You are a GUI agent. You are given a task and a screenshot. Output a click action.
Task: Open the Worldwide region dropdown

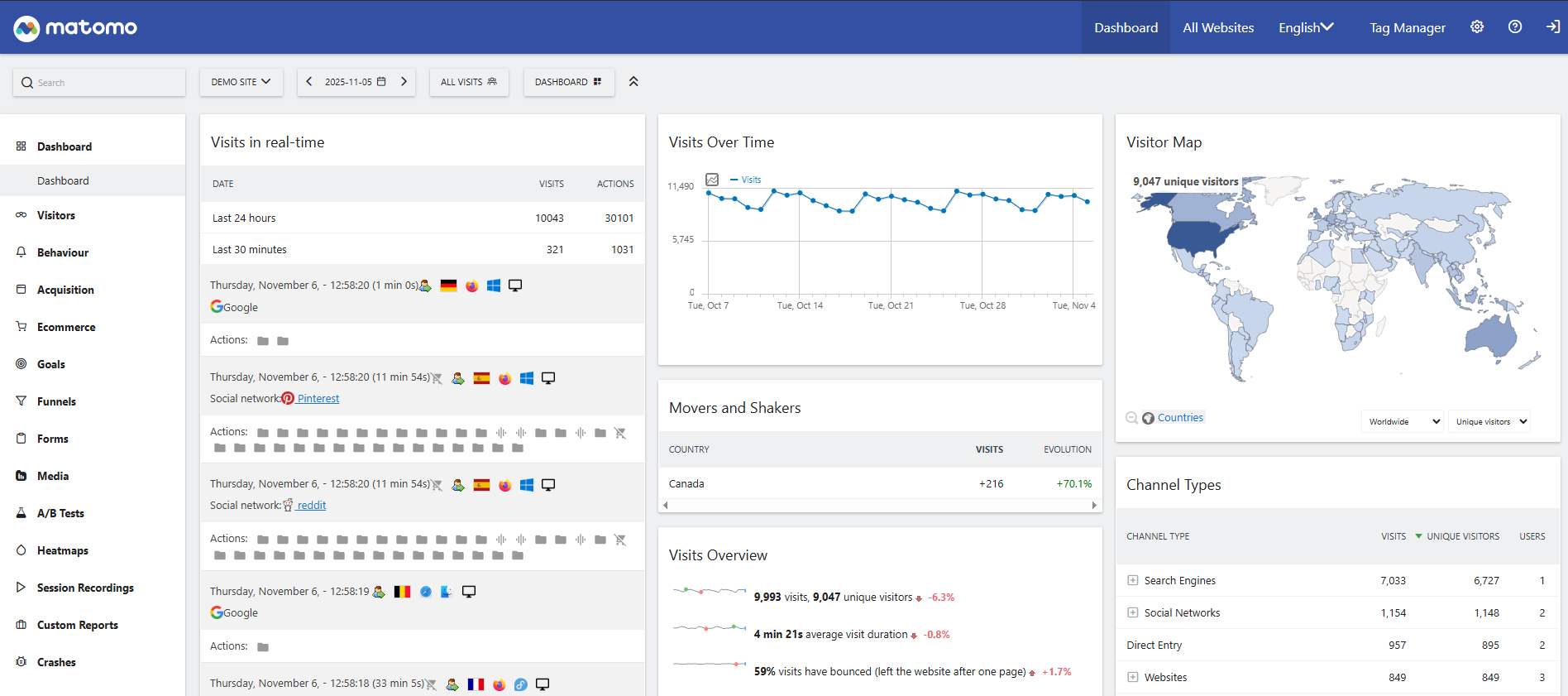tap(1403, 421)
